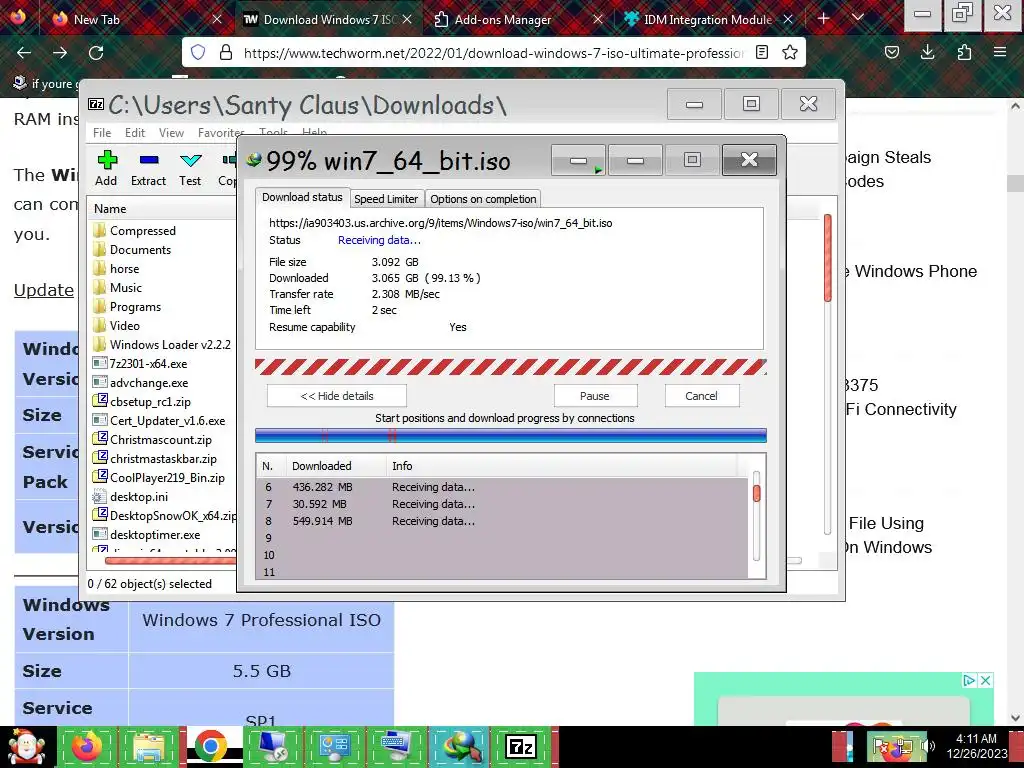
Task: Go forward in Firefox history
Action: (x=60, y=52)
